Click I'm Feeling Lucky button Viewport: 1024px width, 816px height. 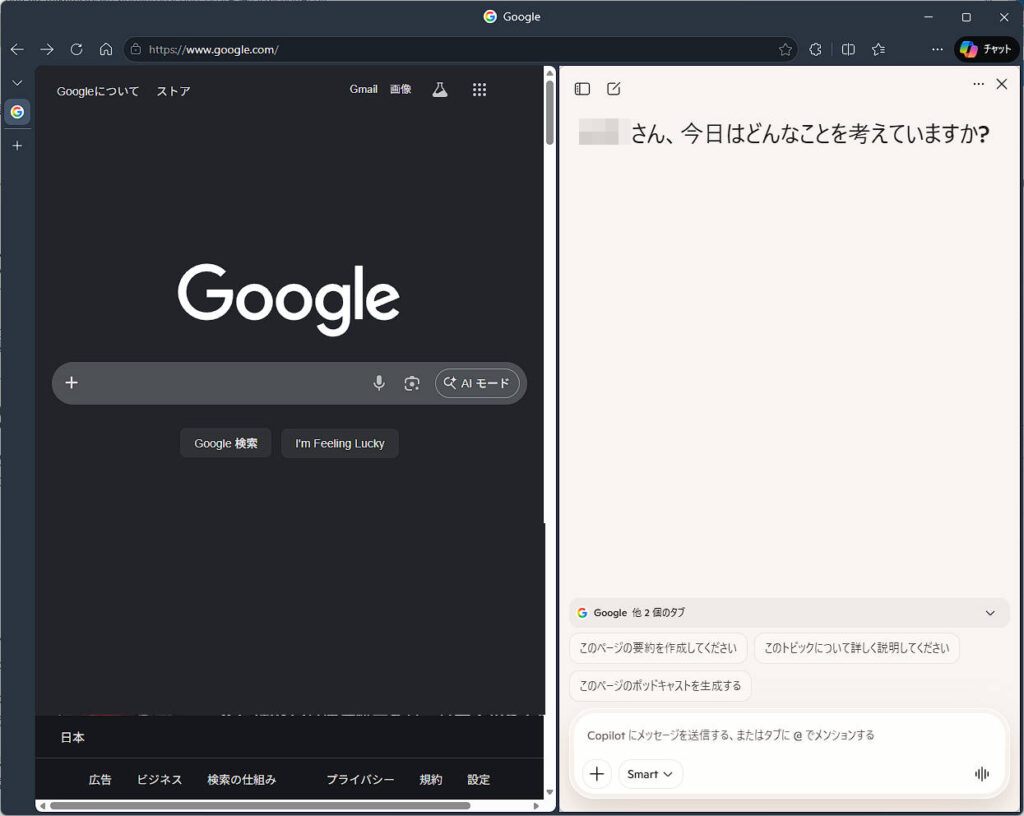click(x=340, y=443)
